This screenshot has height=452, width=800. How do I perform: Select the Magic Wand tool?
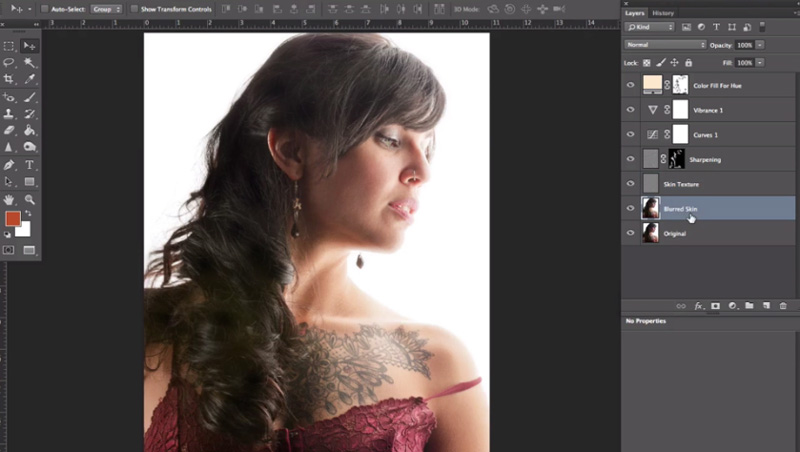[x=29, y=62]
